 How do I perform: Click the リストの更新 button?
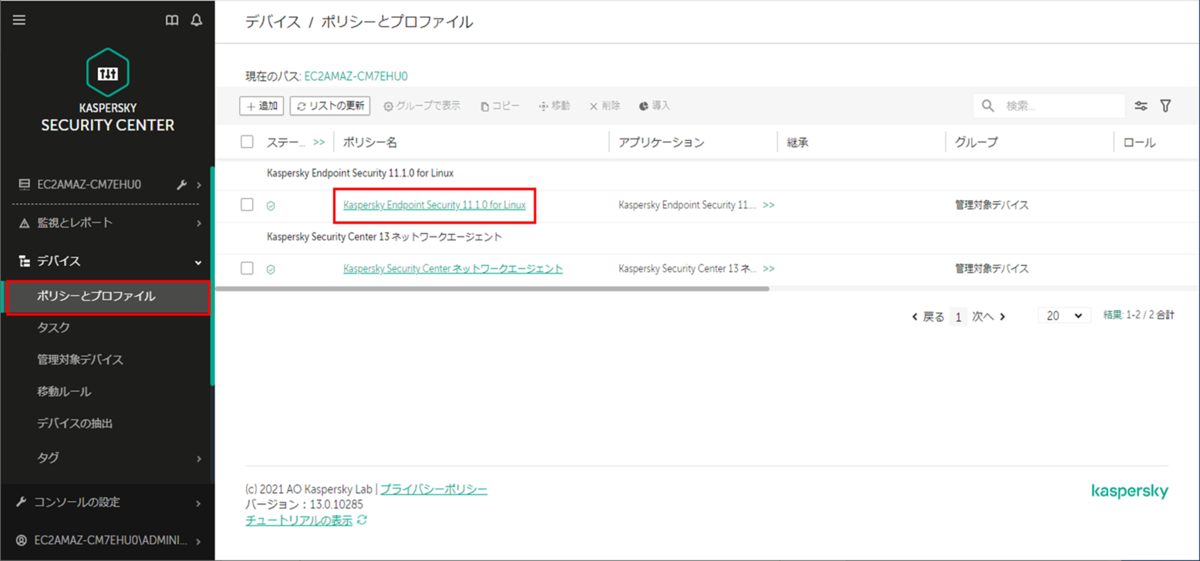pyautogui.click(x=331, y=106)
